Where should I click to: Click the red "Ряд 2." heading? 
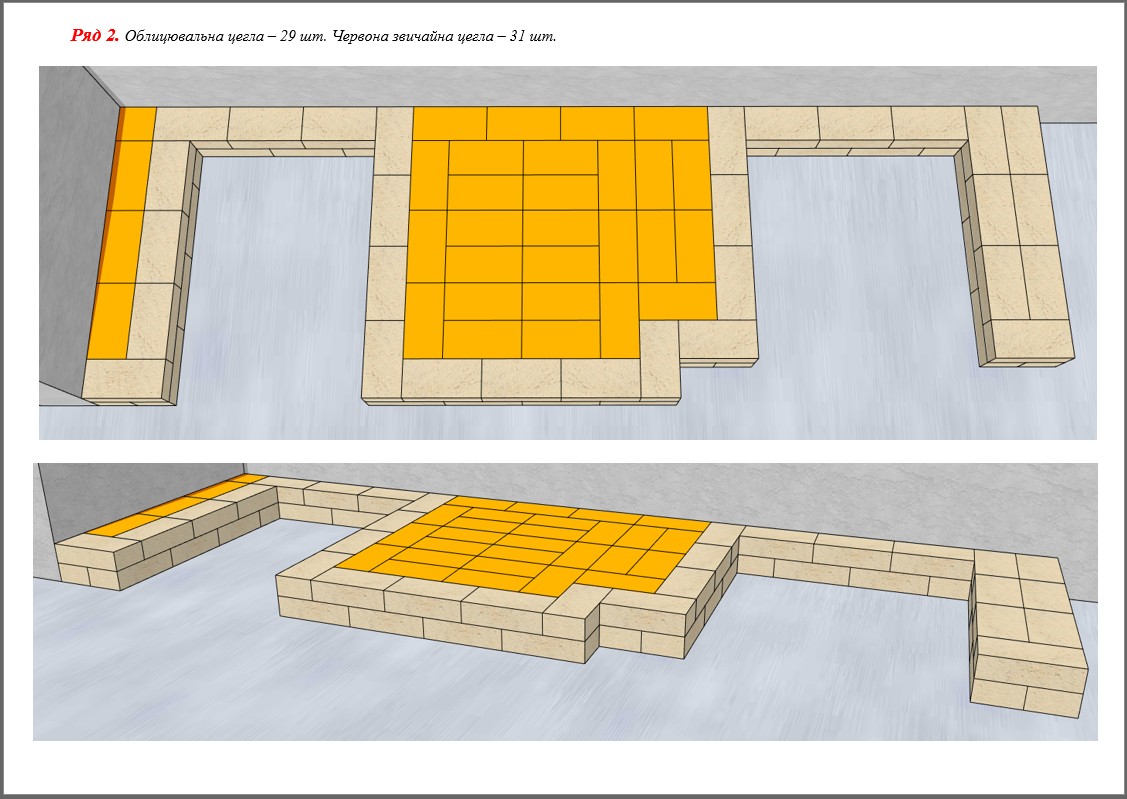pos(95,36)
